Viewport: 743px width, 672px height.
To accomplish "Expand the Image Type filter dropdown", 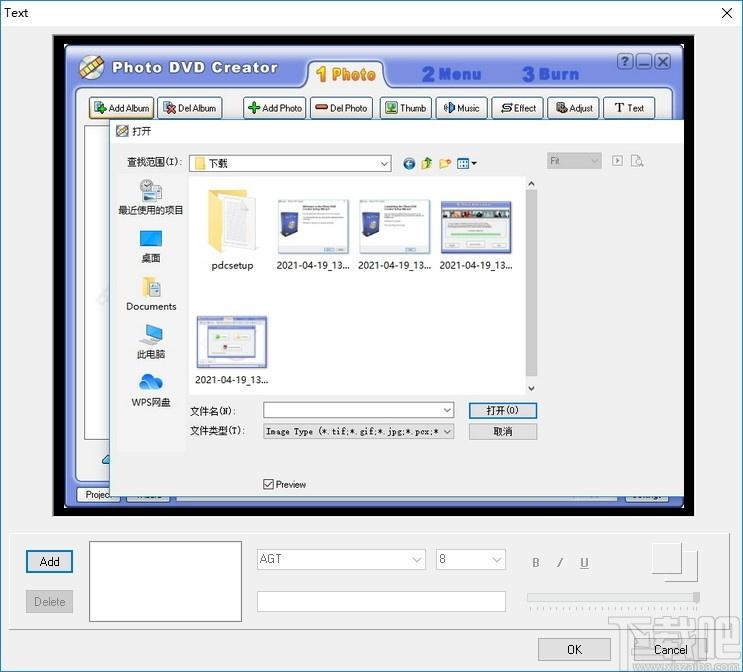I will click(447, 431).
